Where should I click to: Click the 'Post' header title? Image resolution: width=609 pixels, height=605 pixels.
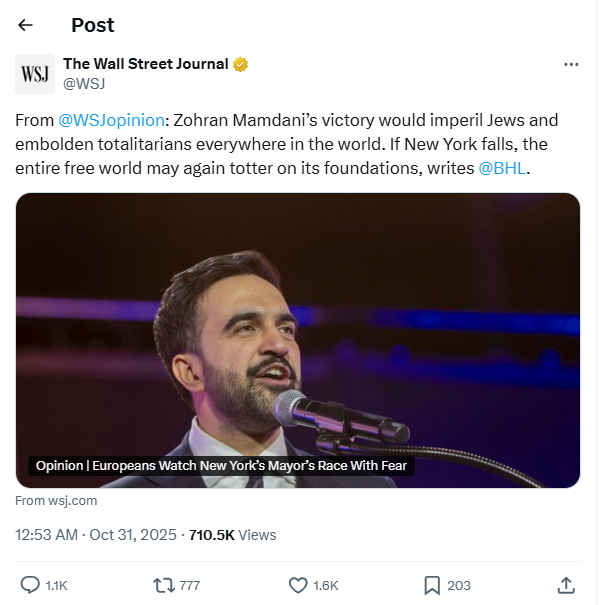click(93, 25)
